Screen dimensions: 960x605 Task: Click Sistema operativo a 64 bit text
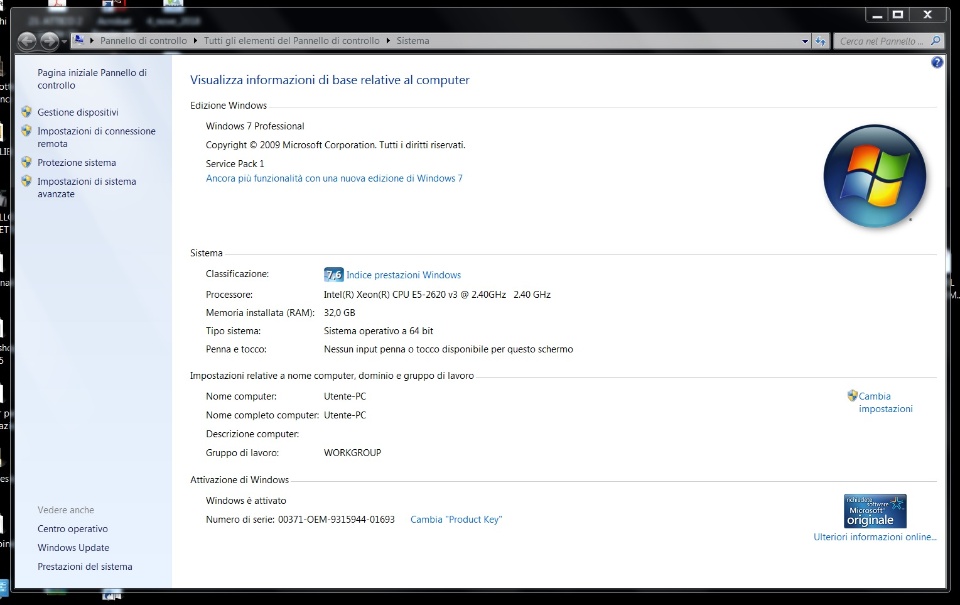click(378, 331)
